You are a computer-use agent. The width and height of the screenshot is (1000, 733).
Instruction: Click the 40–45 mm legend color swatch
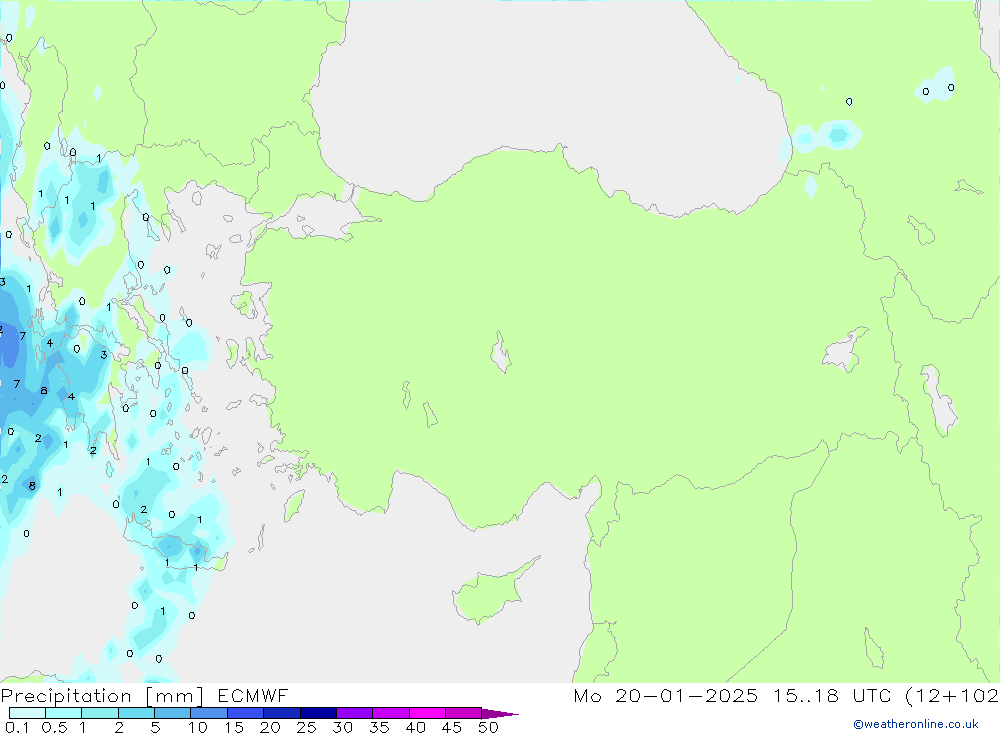point(427,713)
